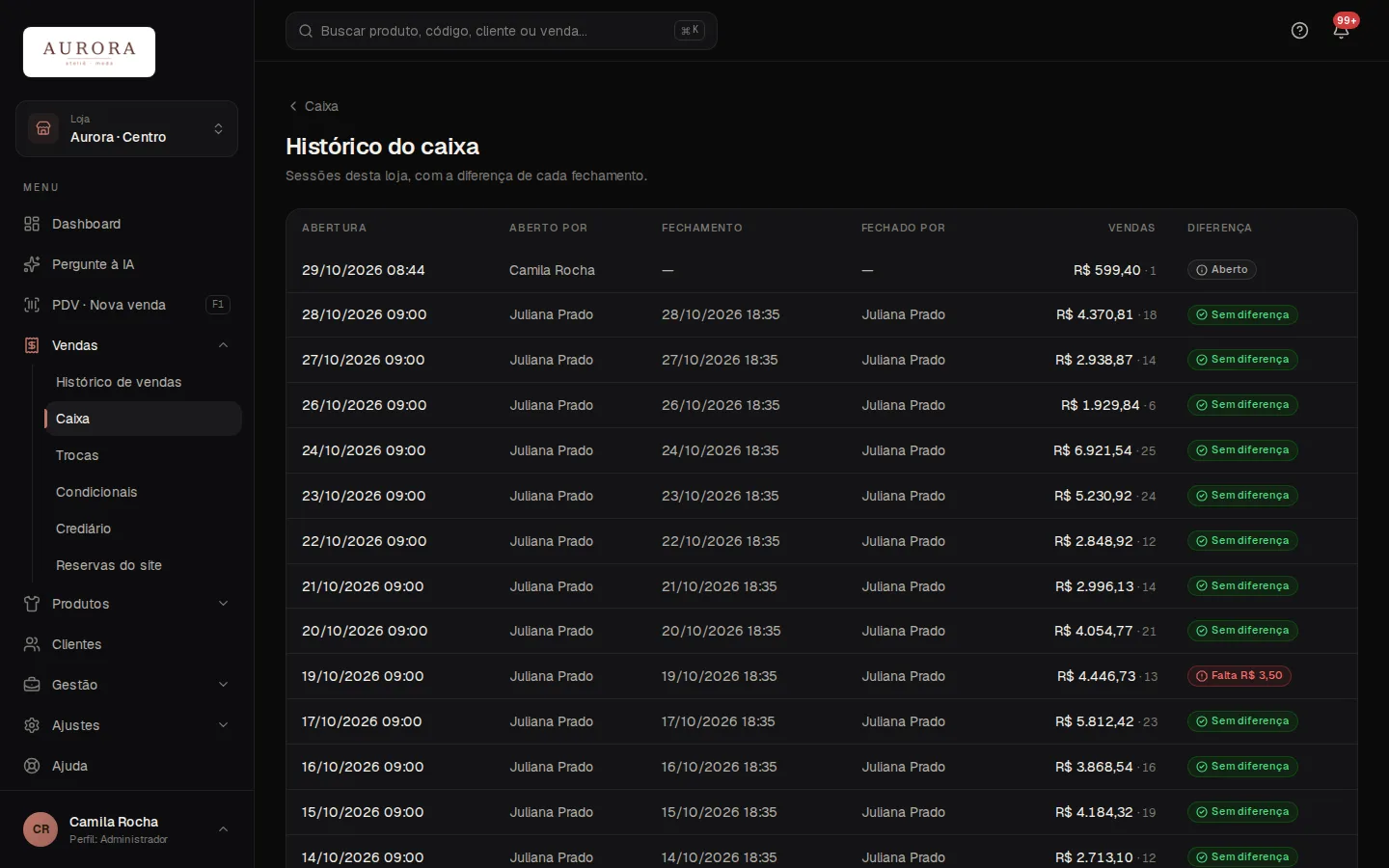Open the Aurora · Centro store selector
Viewport: 1389px width, 868px height.
tap(126, 128)
